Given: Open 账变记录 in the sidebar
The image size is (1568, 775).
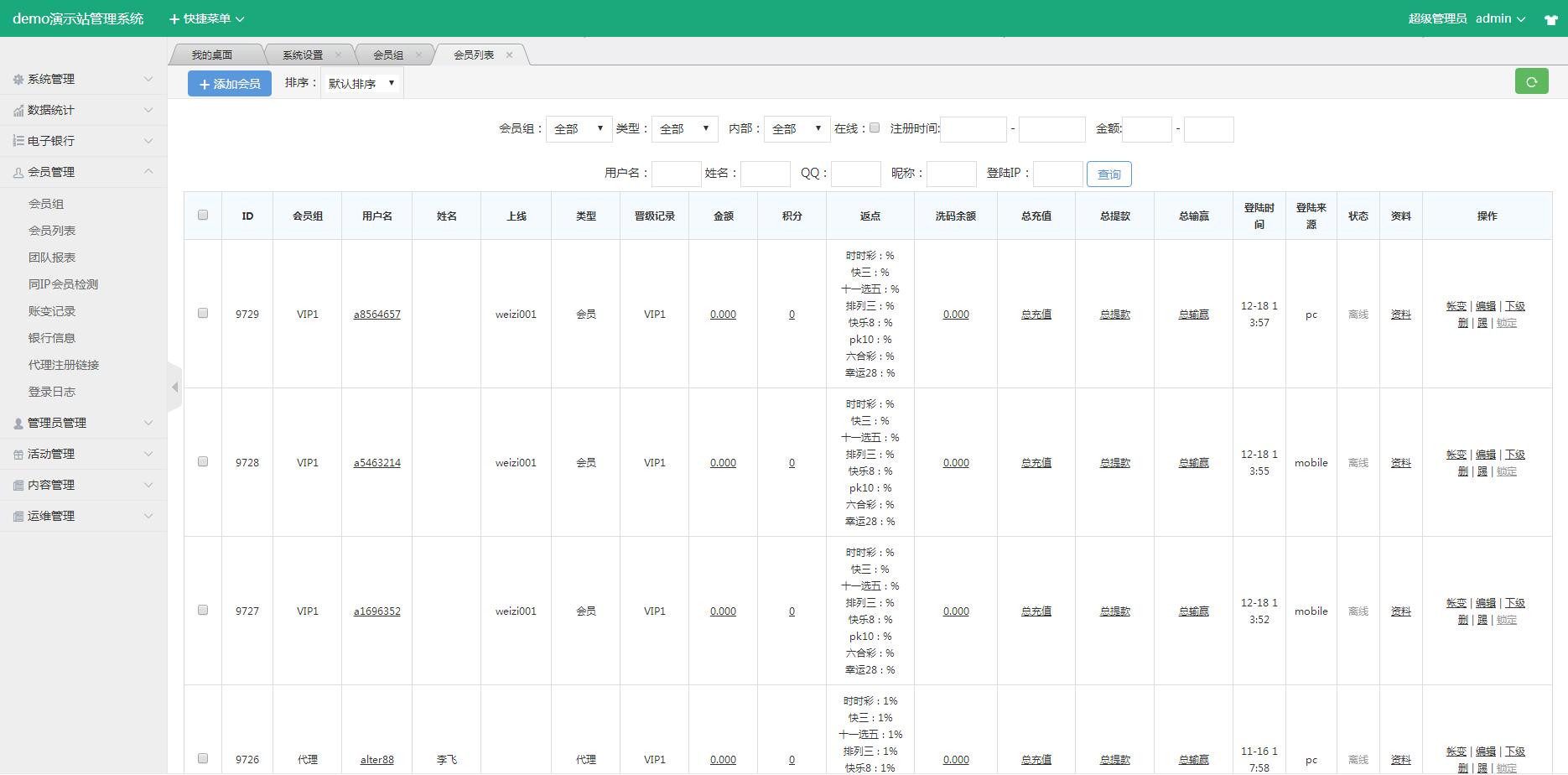Looking at the screenshot, I should [x=52, y=311].
